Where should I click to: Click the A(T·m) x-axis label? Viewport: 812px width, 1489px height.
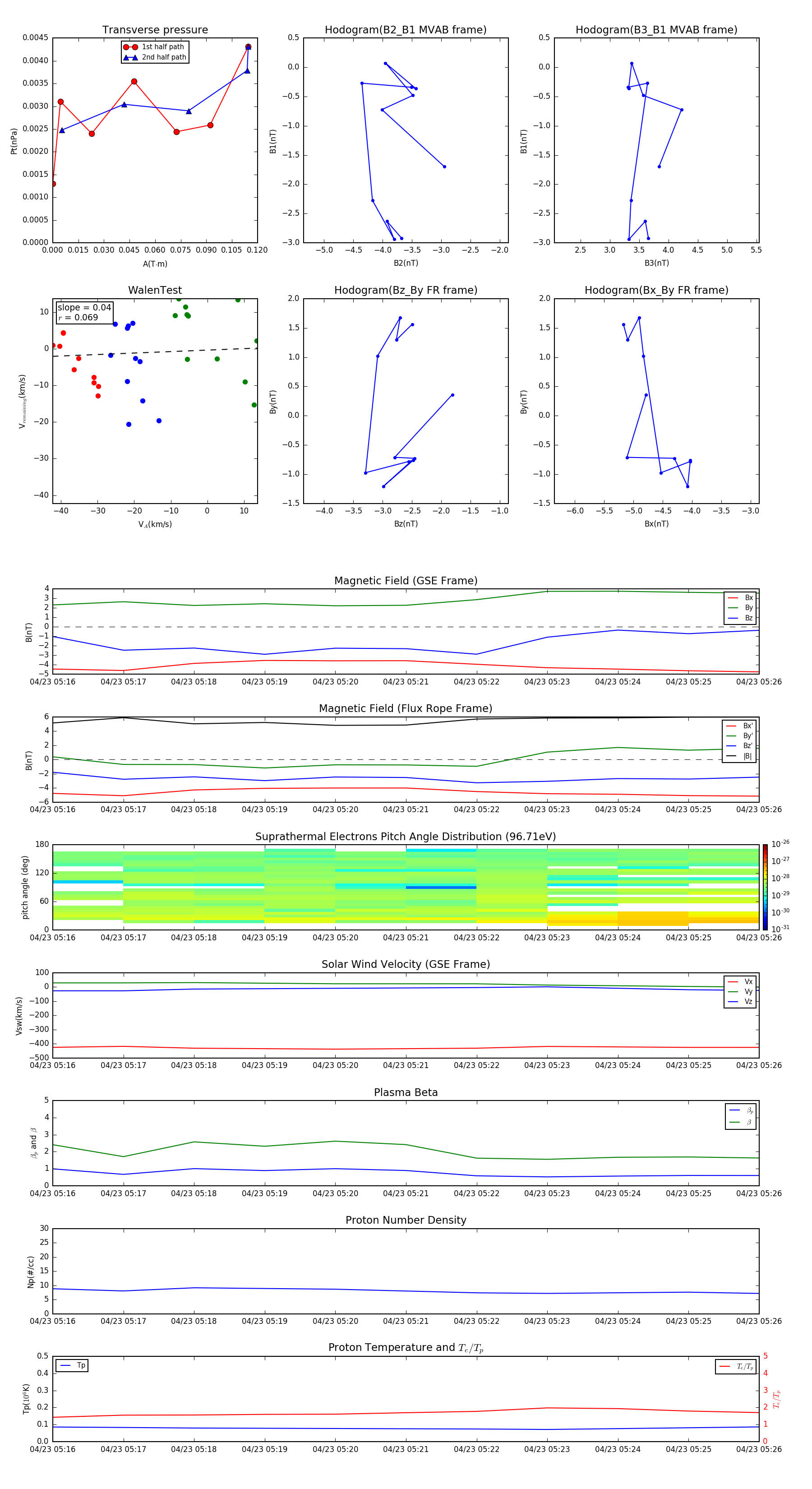click(155, 264)
